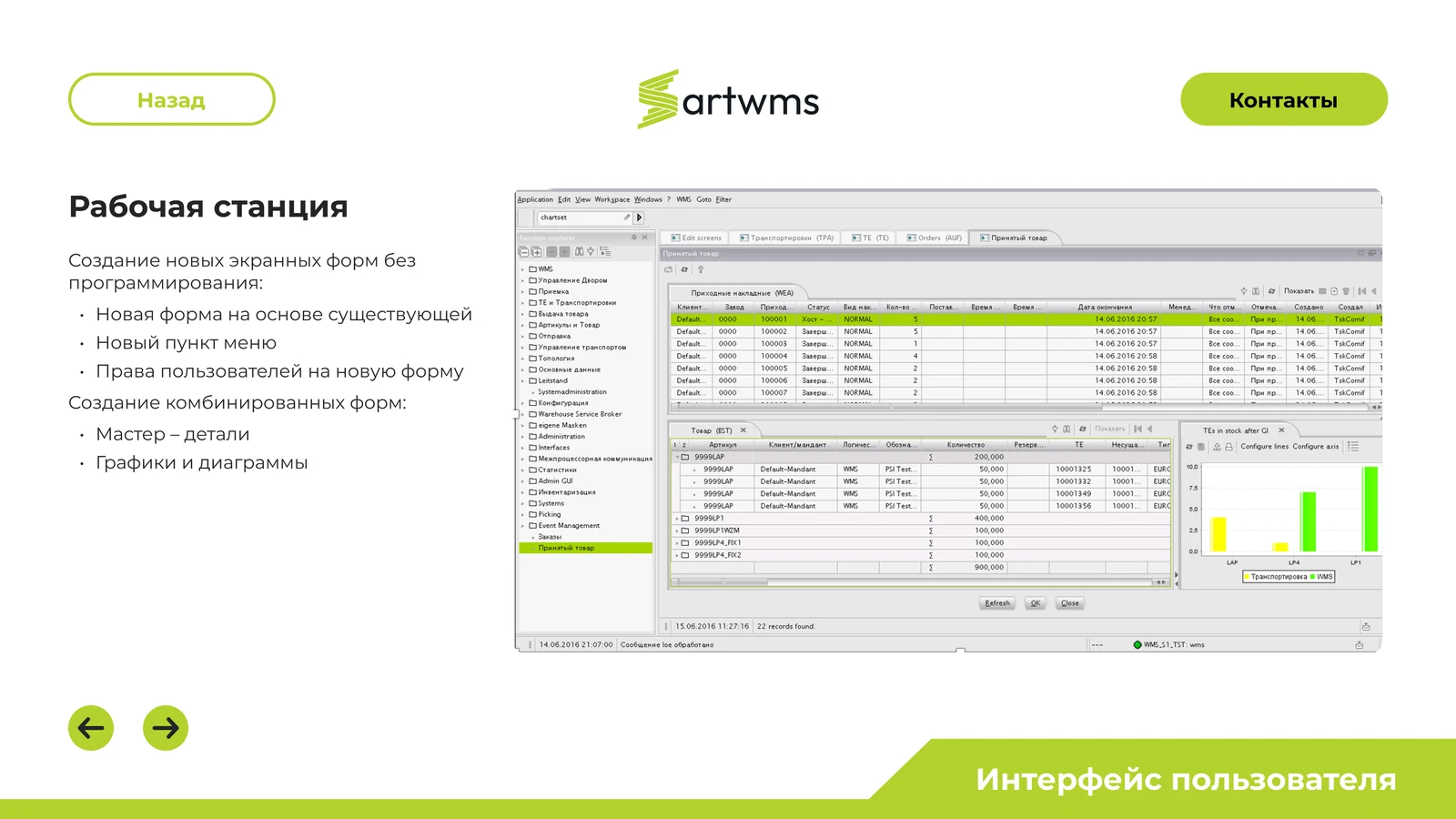The height and width of the screenshot is (819, 1456).
Task: Open the Filter menu
Action: [723, 199]
